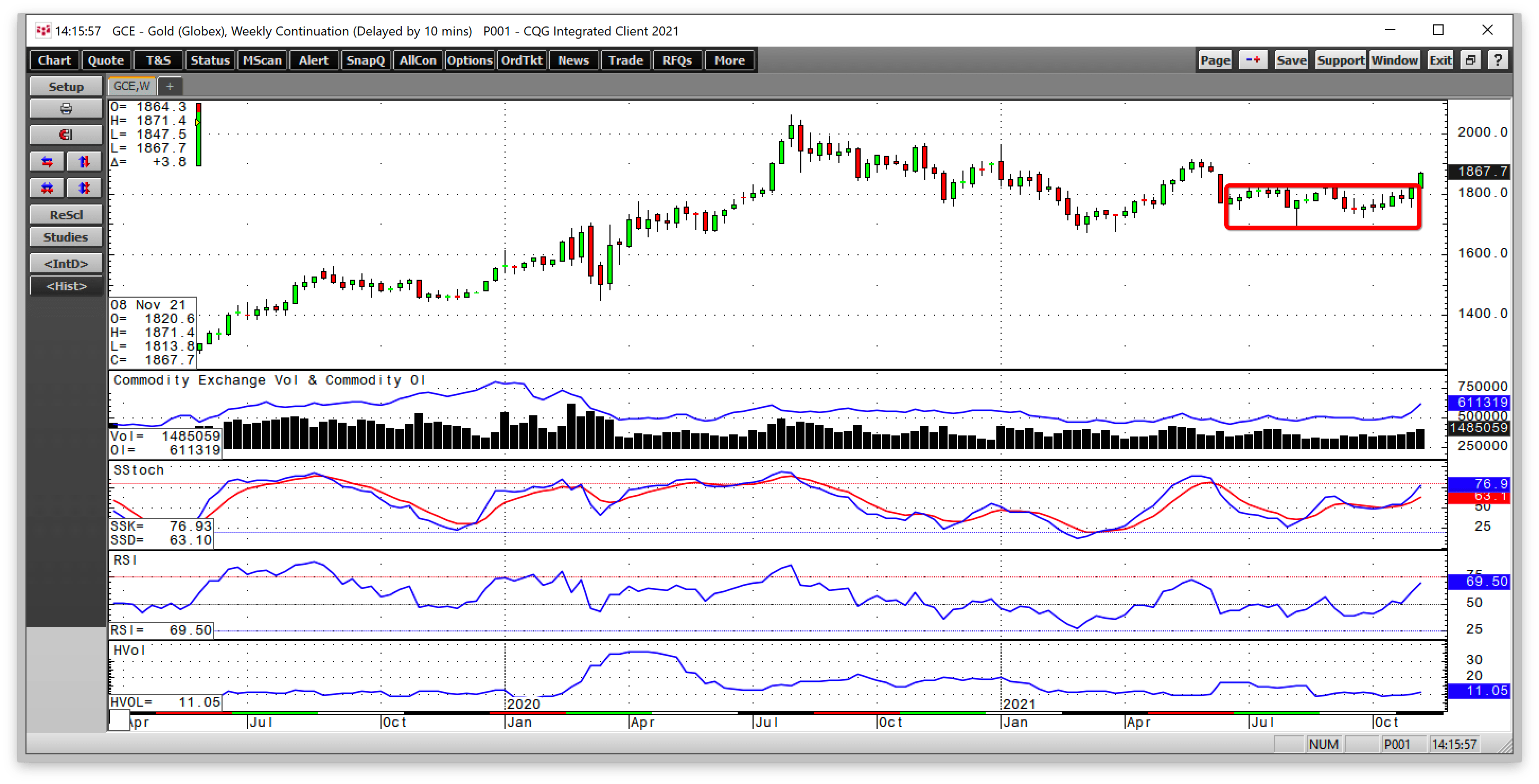Screen dimensions: 1539x784
Task: Click the OrdTkt toolbar button
Action: pyautogui.click(x=521, y=60)
